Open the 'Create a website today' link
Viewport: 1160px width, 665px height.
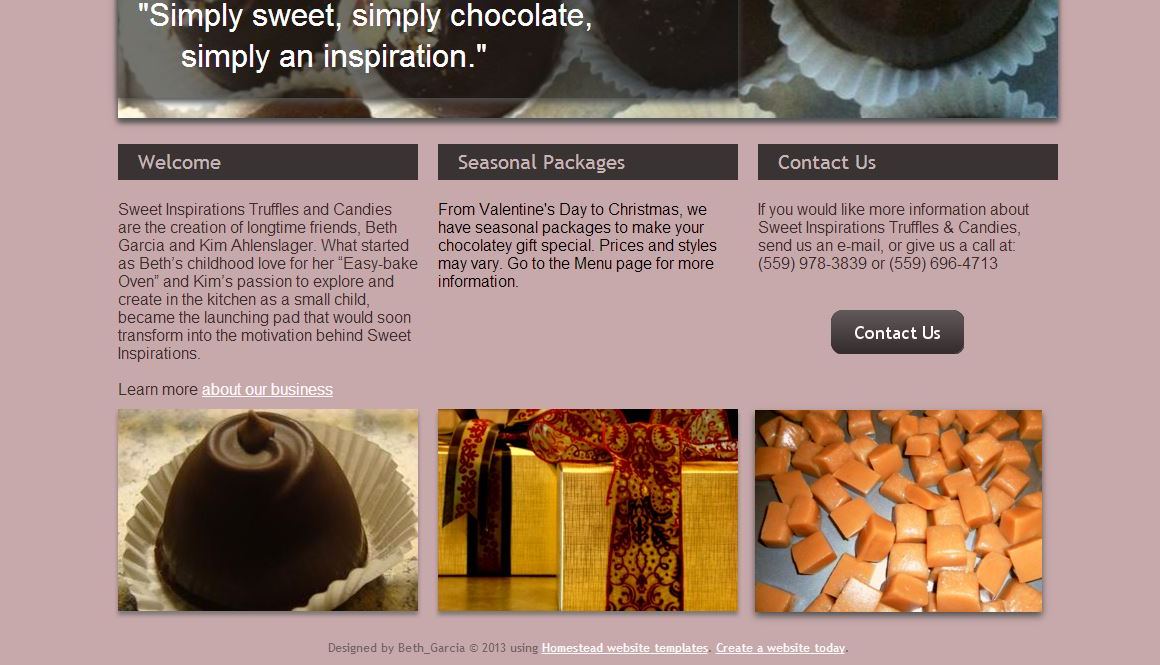[x=780, y=648]
